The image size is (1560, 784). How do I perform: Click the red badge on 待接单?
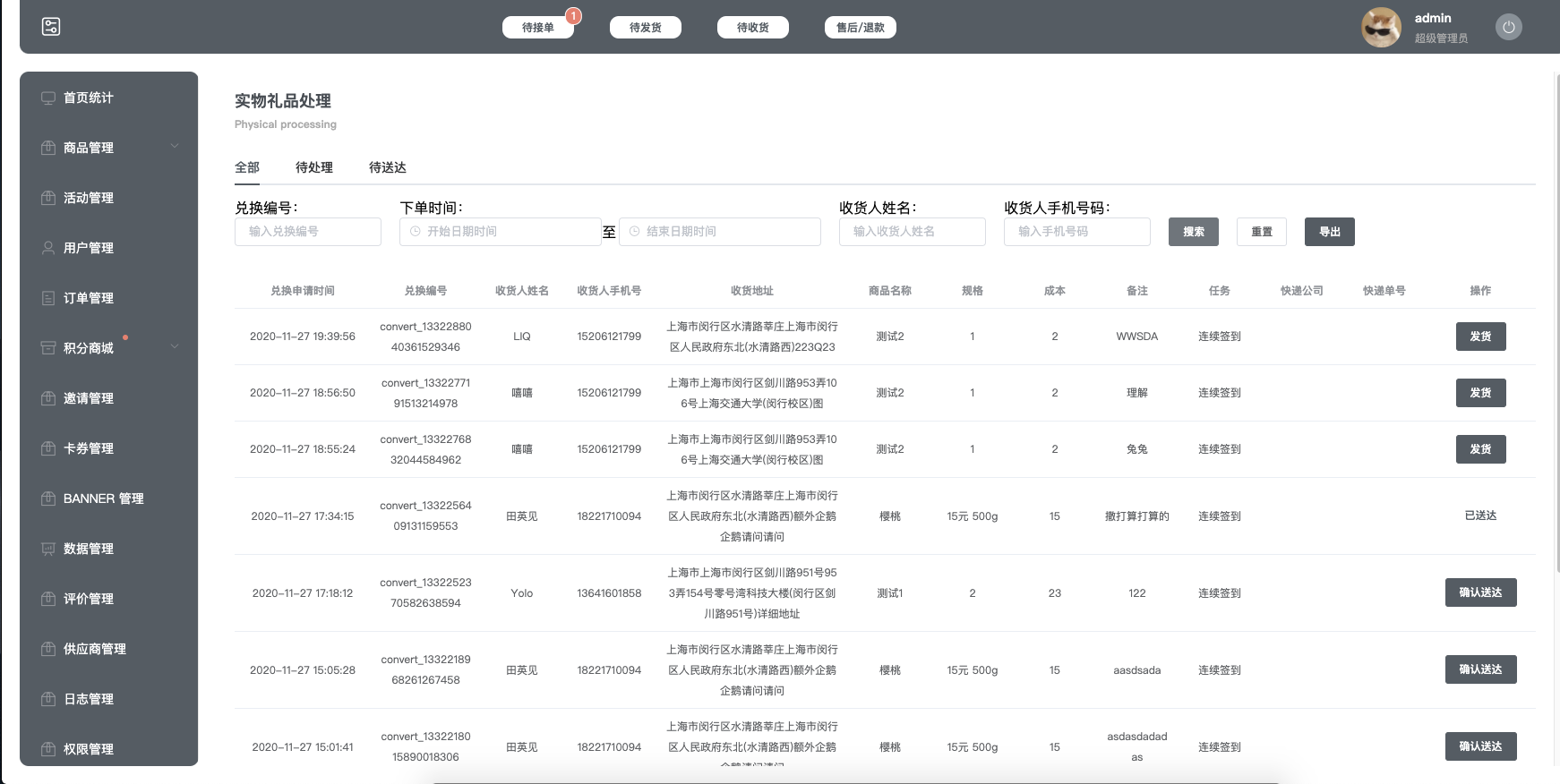(574, 16)
